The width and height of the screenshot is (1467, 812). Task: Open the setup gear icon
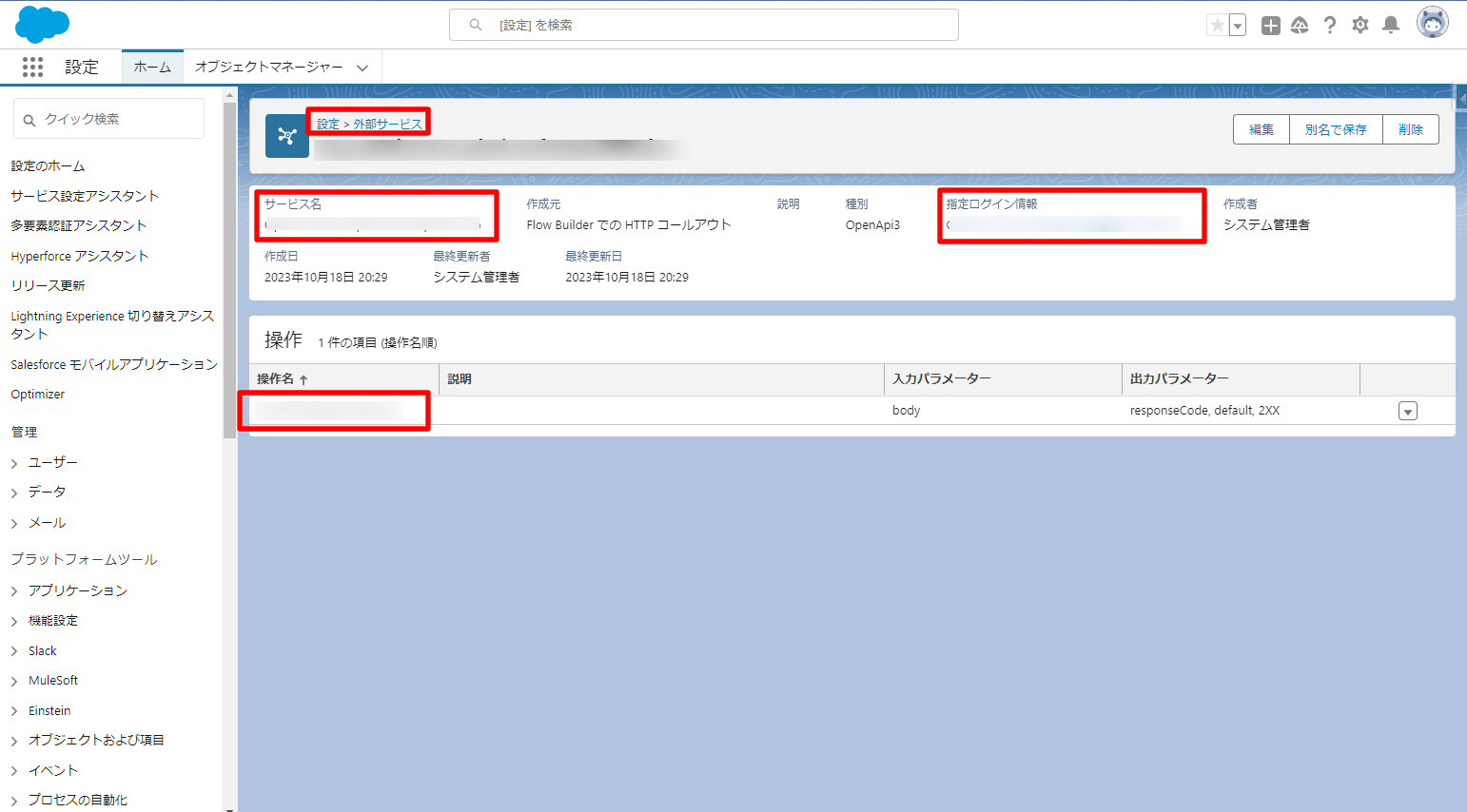1360,25
